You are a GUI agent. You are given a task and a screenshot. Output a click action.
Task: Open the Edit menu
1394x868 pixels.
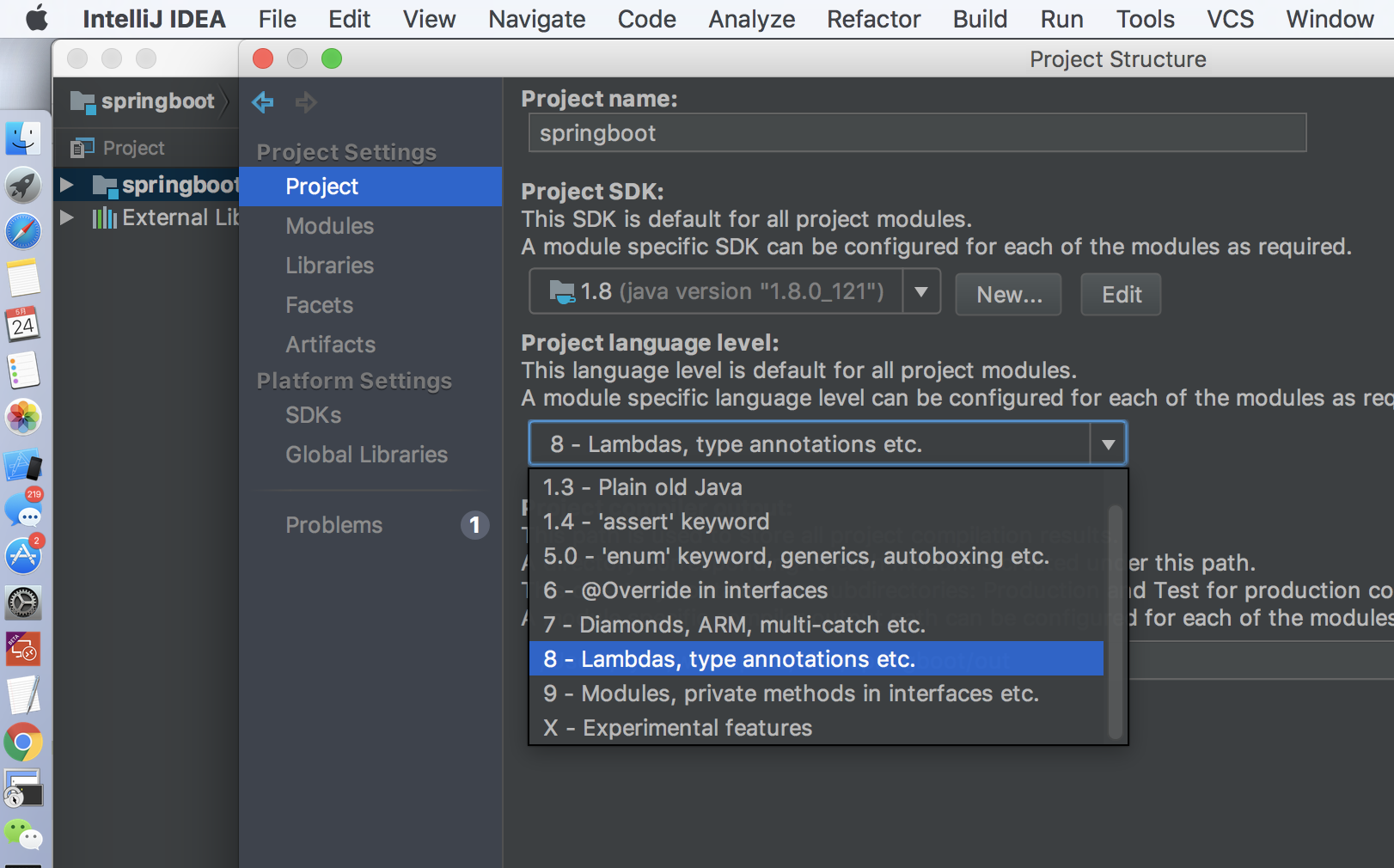pos(349,19)
